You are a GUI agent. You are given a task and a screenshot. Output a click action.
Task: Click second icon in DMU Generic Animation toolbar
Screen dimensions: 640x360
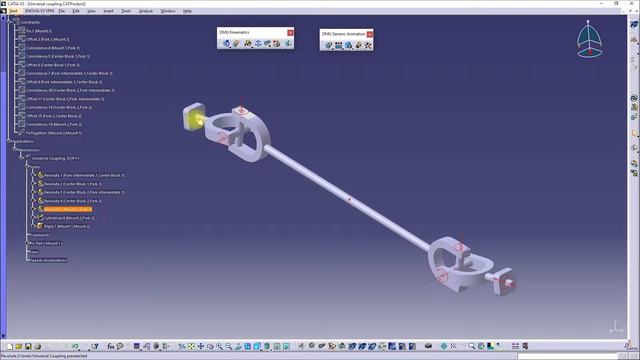pyautogui.click(x=339, y=45)
